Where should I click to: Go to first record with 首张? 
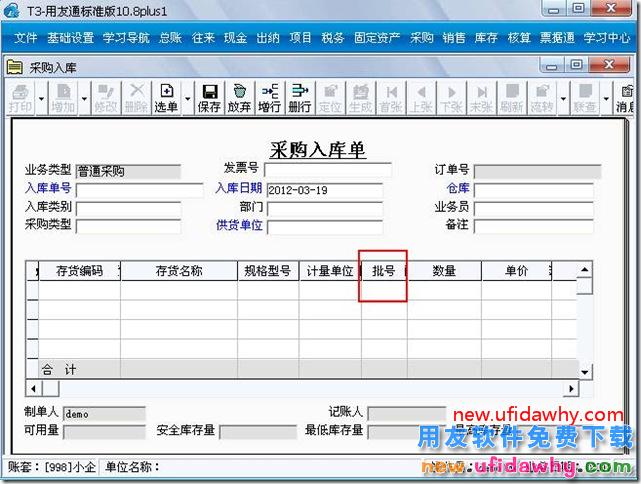(x=391, y=98)
